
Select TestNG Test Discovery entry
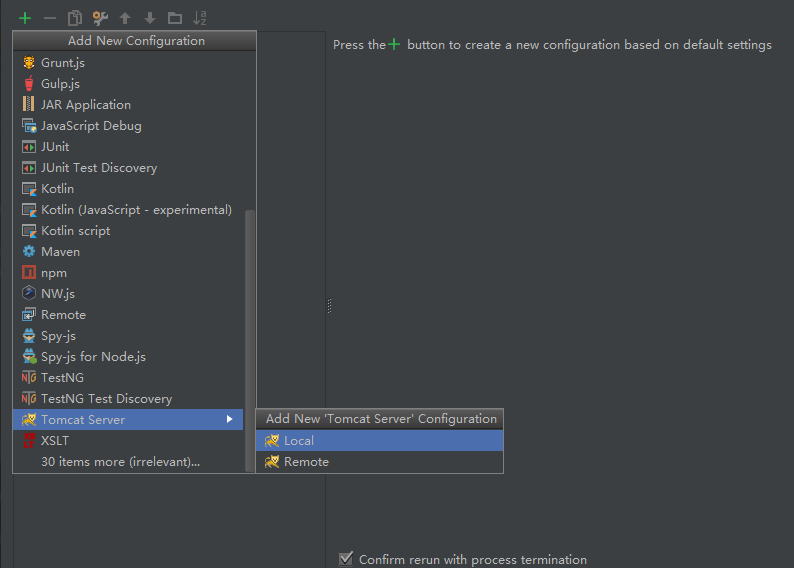point(128,399)
